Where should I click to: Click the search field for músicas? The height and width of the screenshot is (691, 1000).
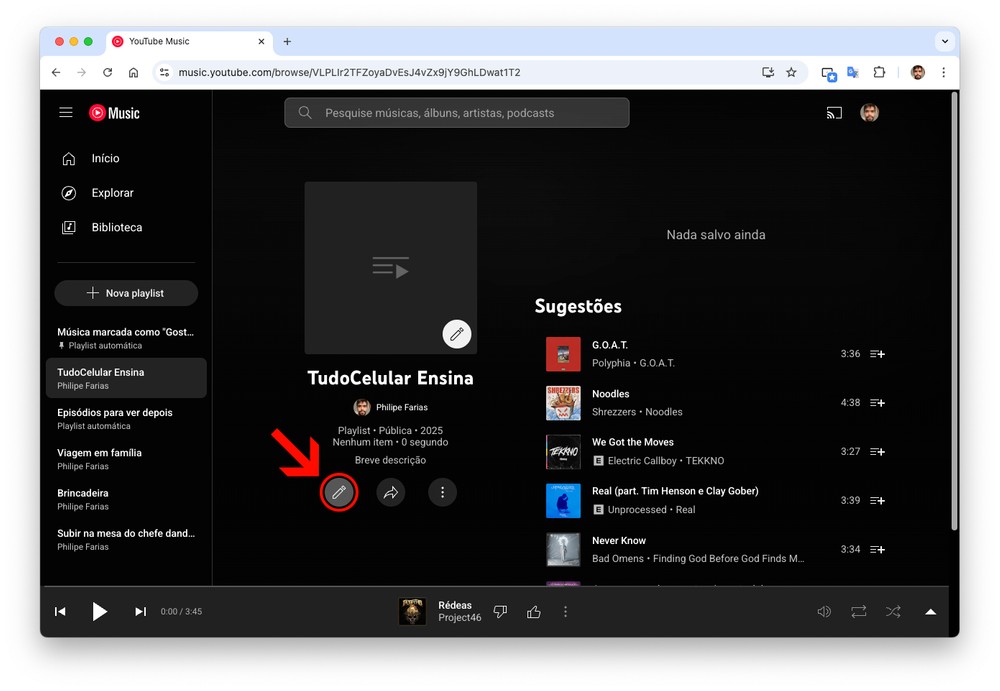pos(457,113)
